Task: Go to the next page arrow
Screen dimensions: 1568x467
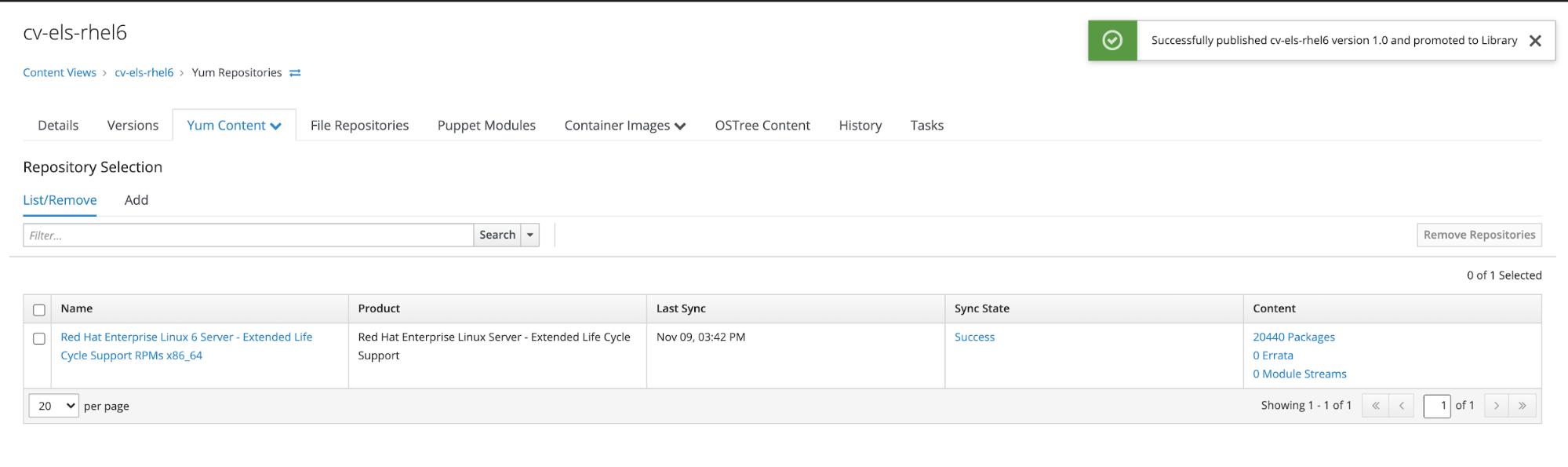Action: [1496, 406]
